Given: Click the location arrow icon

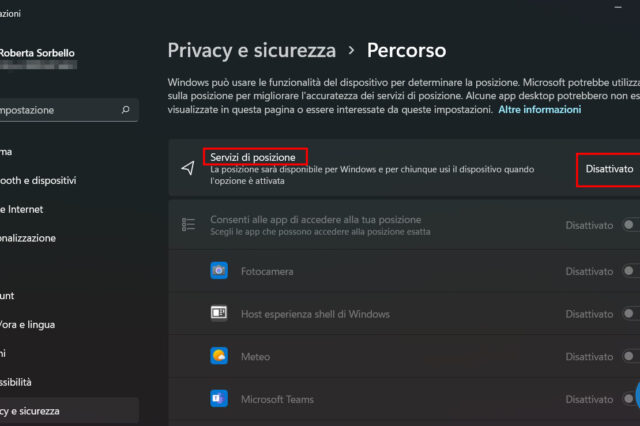Looking at the screenshot, I should 187,168.
